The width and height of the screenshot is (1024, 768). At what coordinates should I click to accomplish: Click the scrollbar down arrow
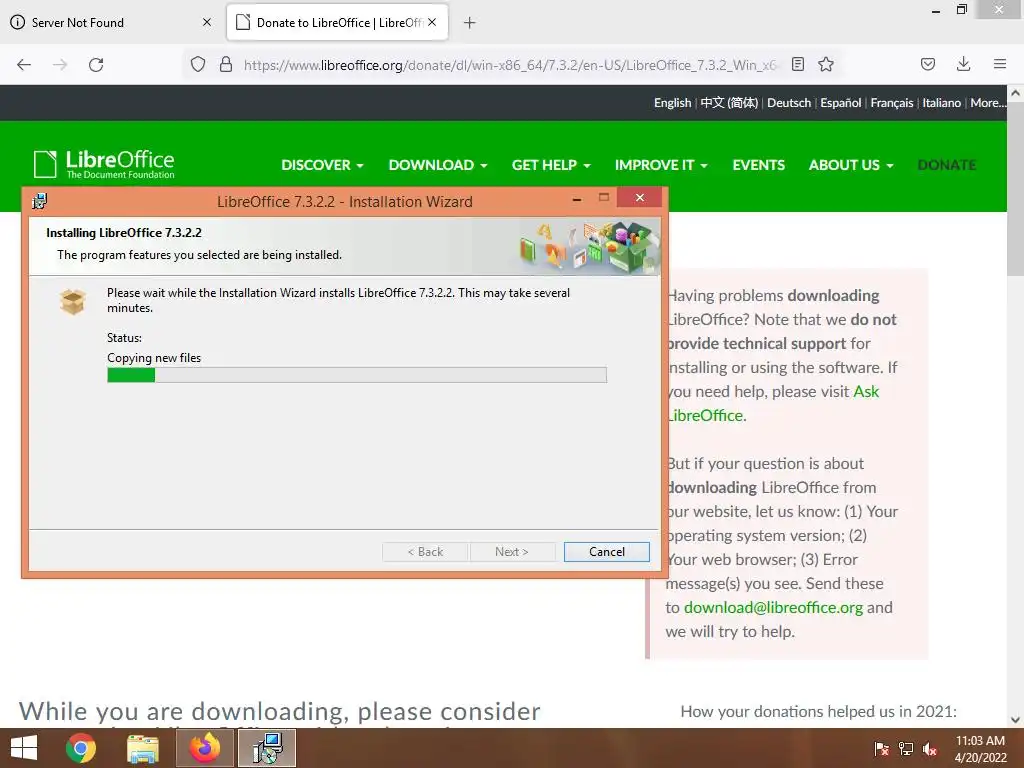(x=1015, y=720)
